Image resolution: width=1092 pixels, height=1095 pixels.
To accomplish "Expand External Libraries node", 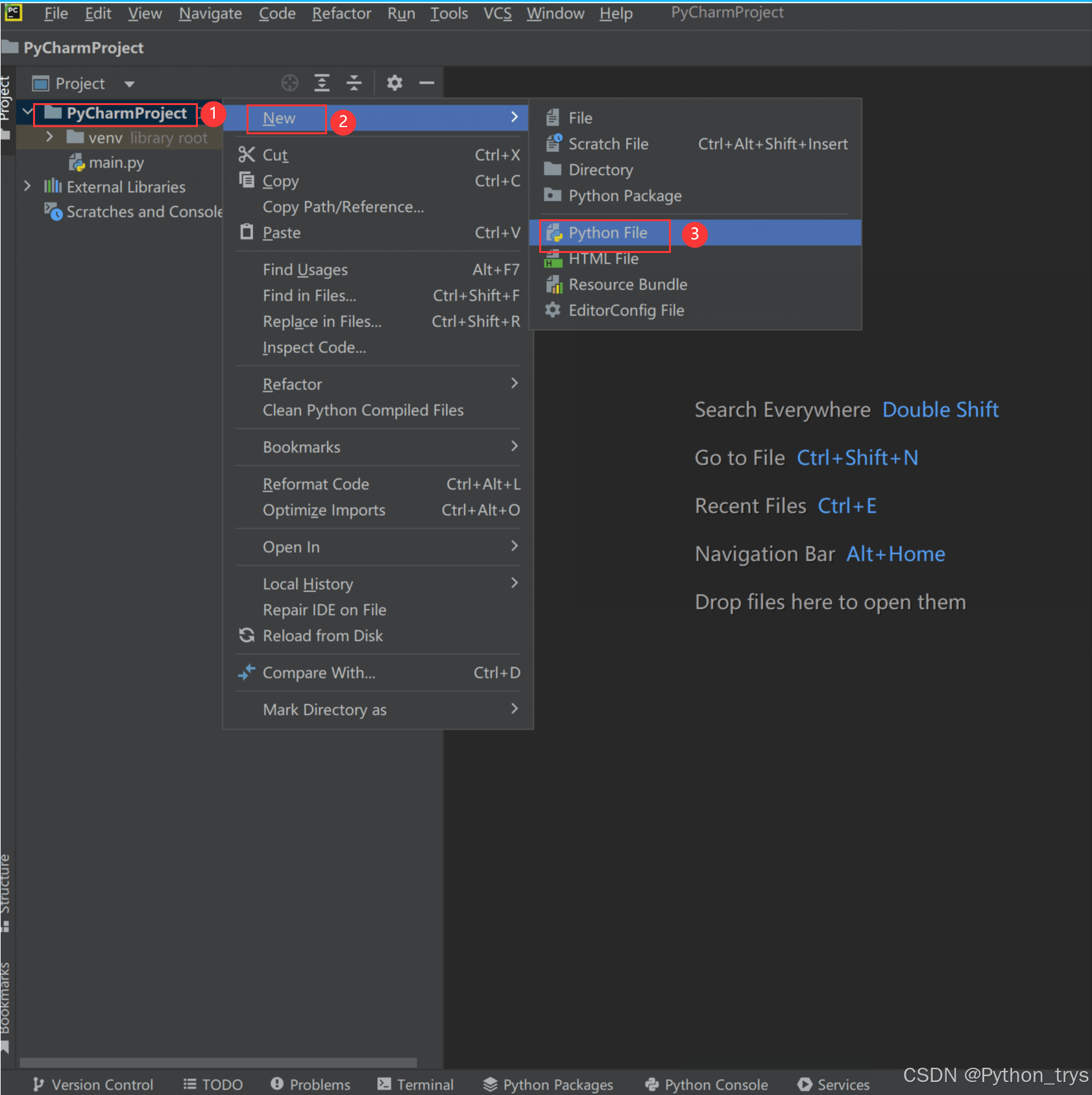I will (x=27, y=186).
